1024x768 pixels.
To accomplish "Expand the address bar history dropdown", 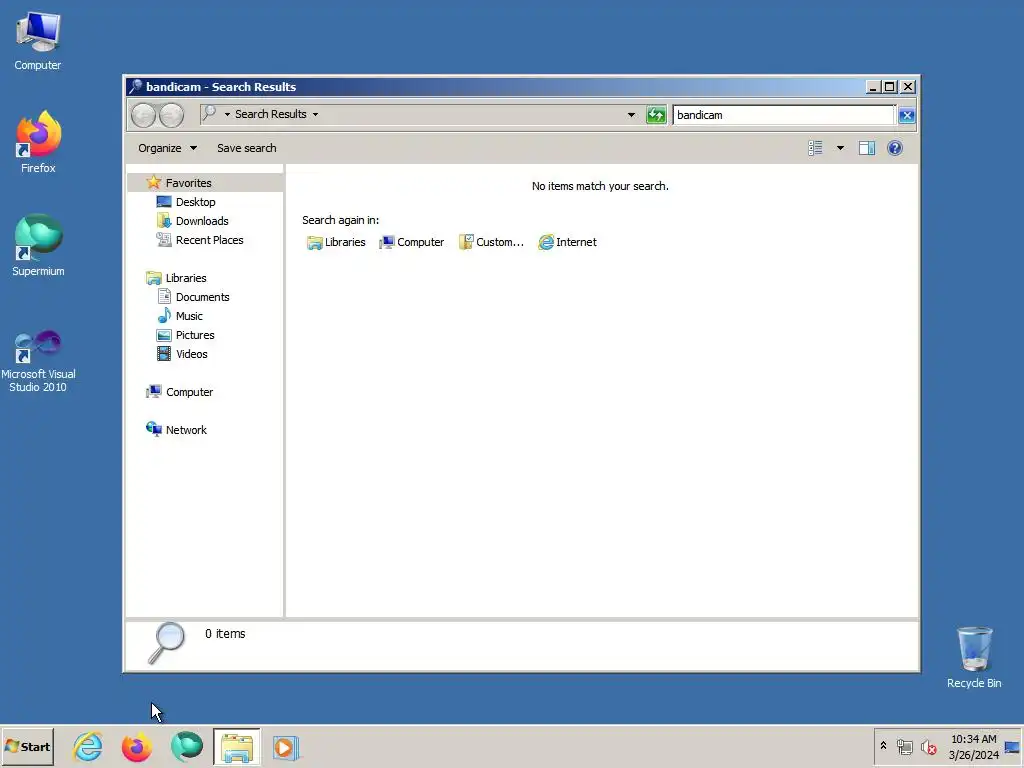I will click(631, 115).
